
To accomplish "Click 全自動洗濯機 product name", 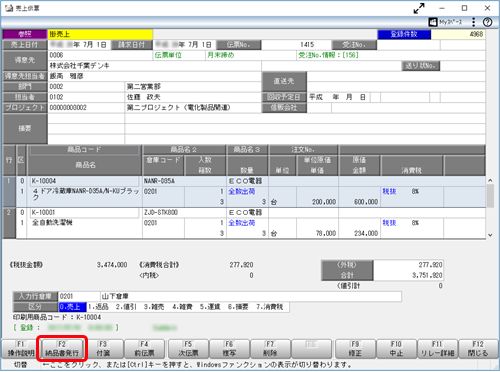I will coord(52,222).
